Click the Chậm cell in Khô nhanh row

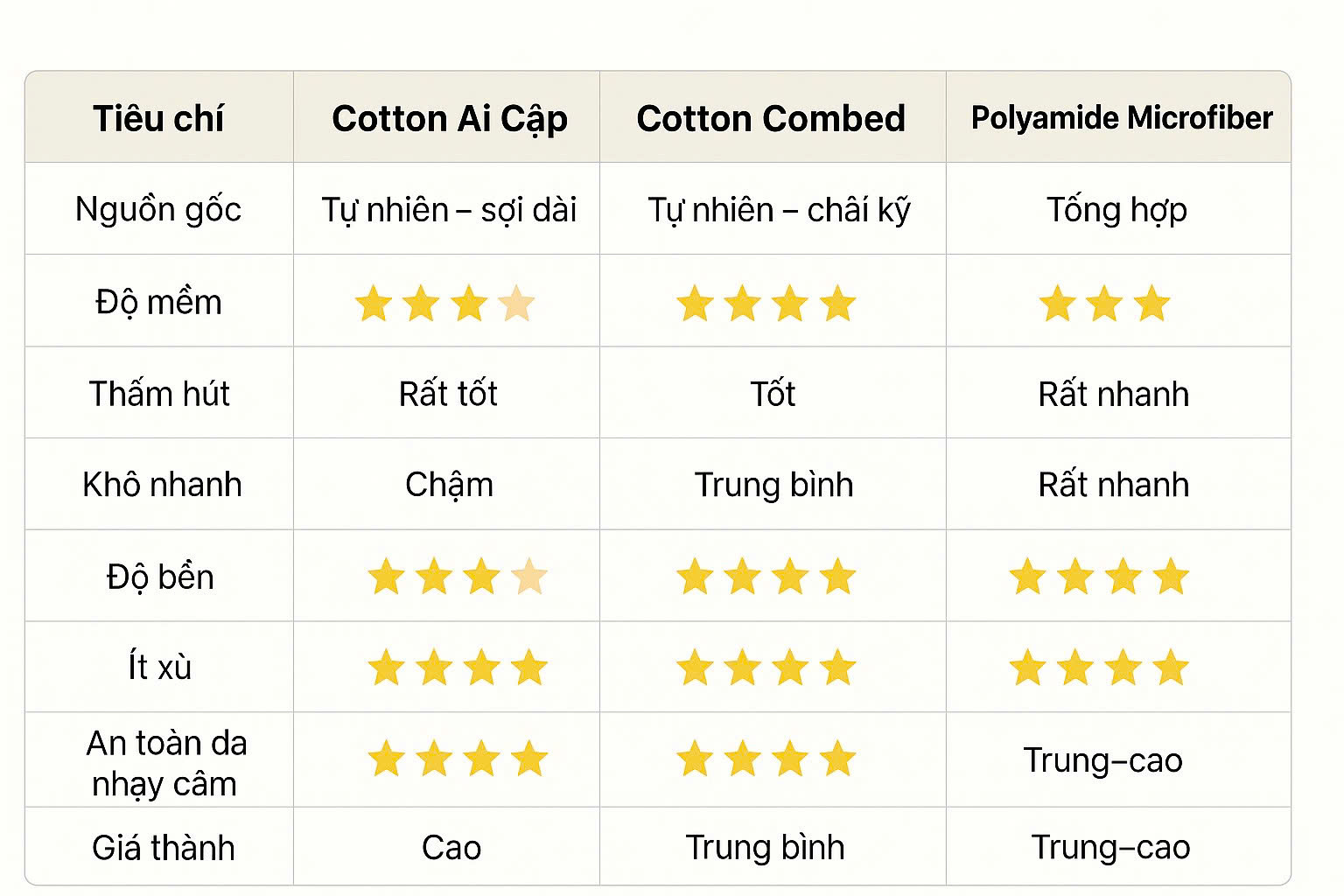click(449, 485)
